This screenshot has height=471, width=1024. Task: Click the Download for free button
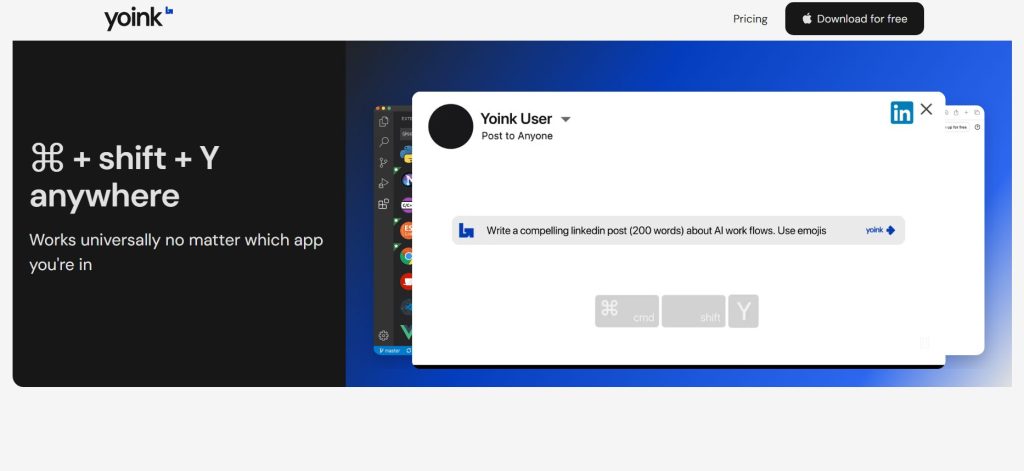(854, 18)
